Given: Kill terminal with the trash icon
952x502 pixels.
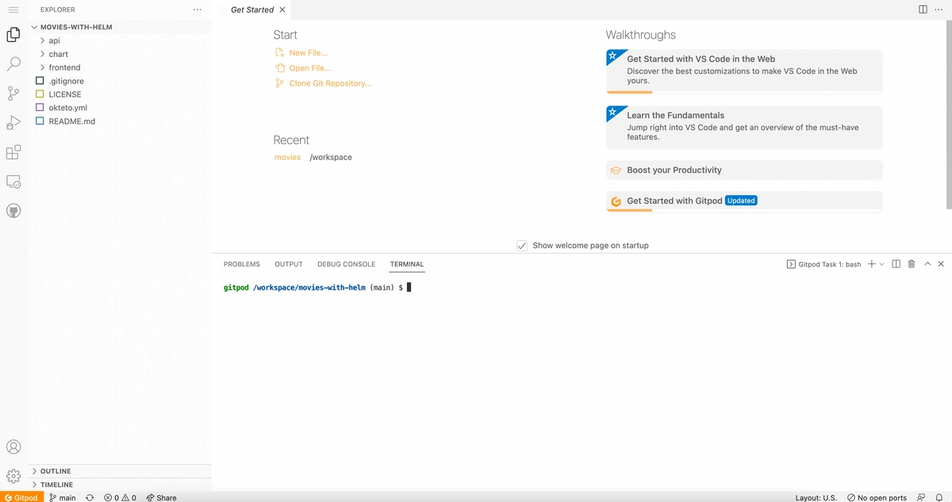Looking at the screenshot, I should [911, 264].
